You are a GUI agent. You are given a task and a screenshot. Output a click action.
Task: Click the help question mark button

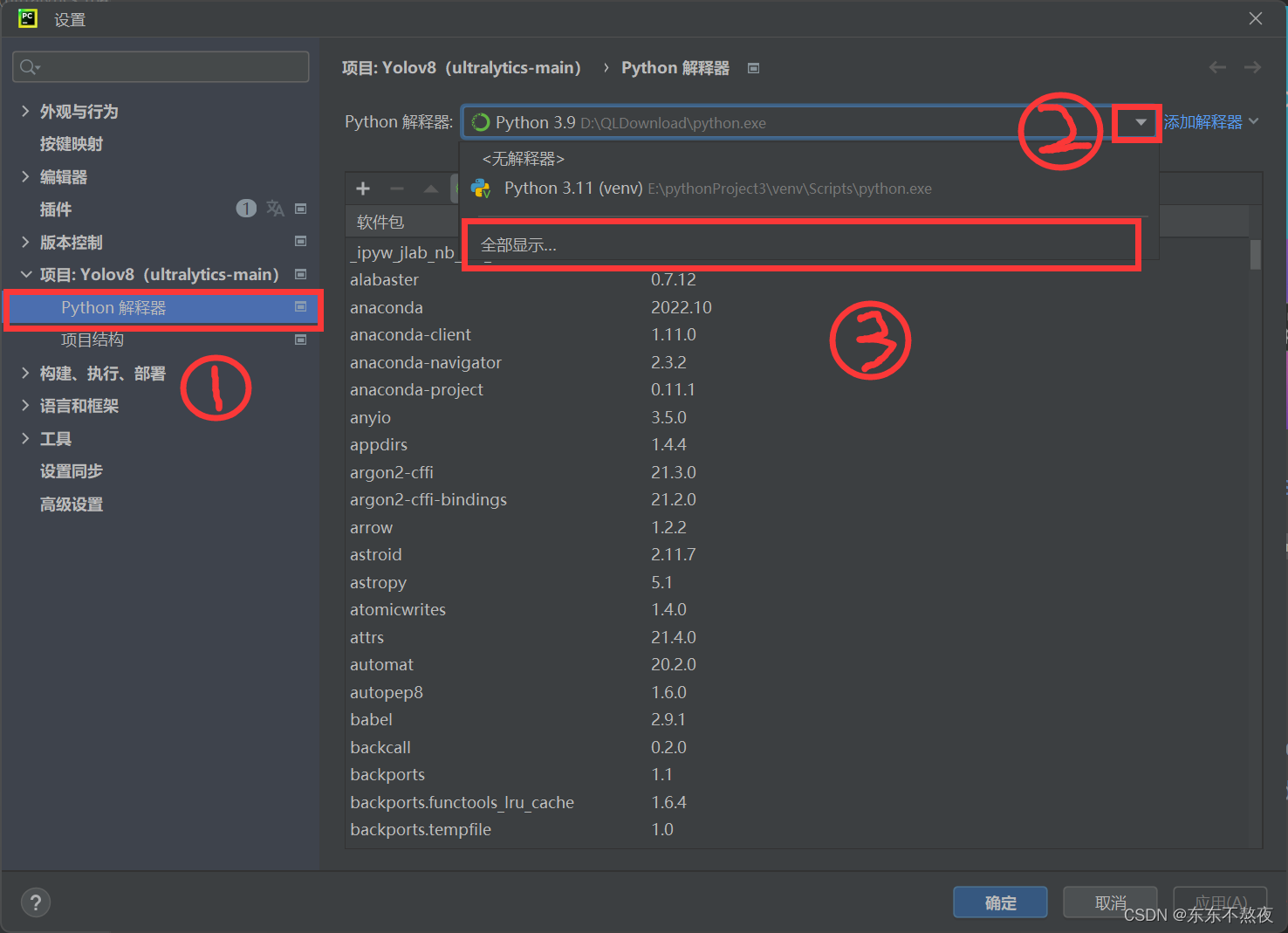click(x=36, y=902)
